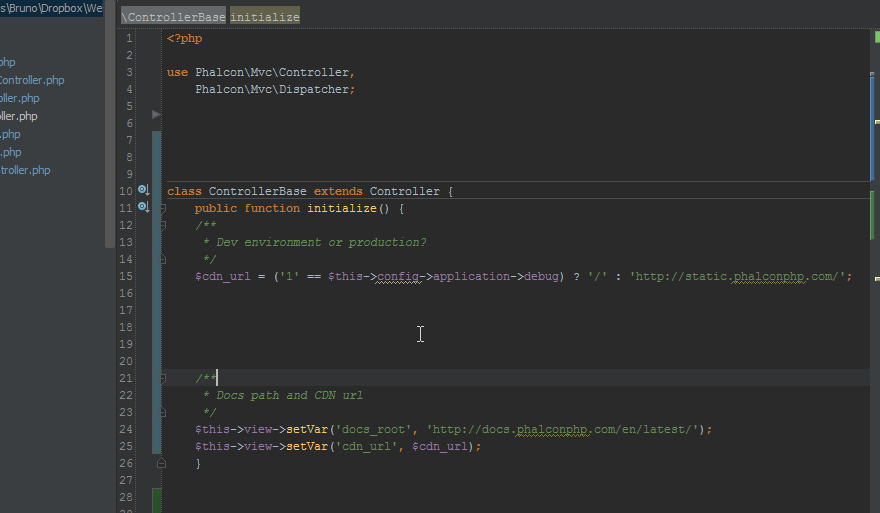Click the overridden-method gutter icon on line 11

pyautogui.click(x=144, y=207)
